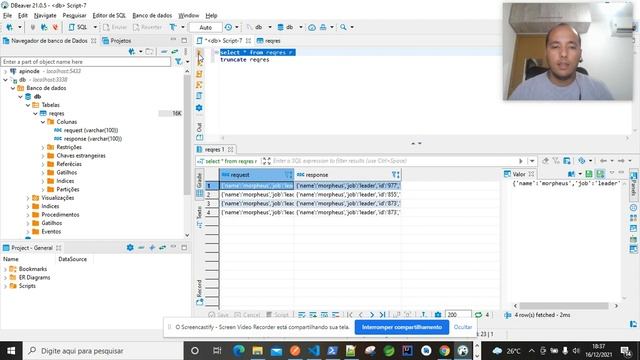640x360 pixels.
Task: Open the filter history dropdown arrow
Action: [531, 161]
